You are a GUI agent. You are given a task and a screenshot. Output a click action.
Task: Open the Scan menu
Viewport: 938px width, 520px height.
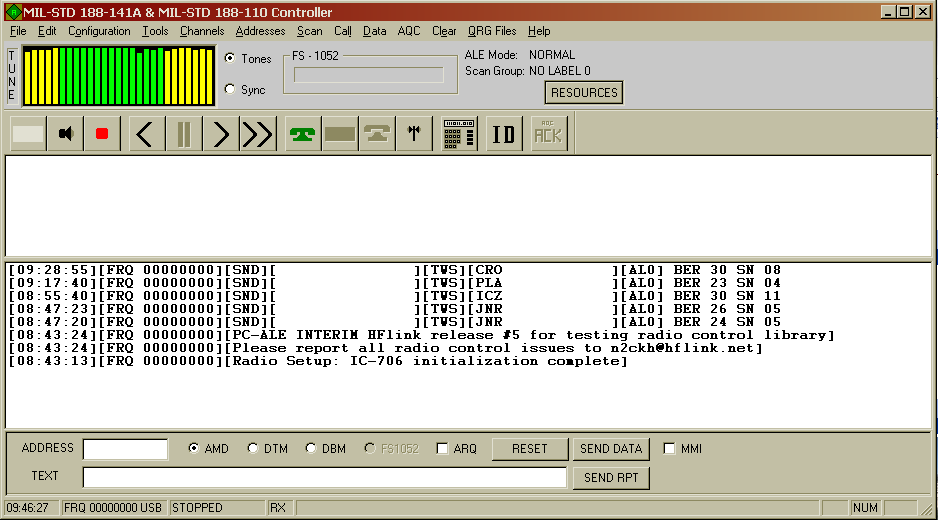click(x=309, y=31)
